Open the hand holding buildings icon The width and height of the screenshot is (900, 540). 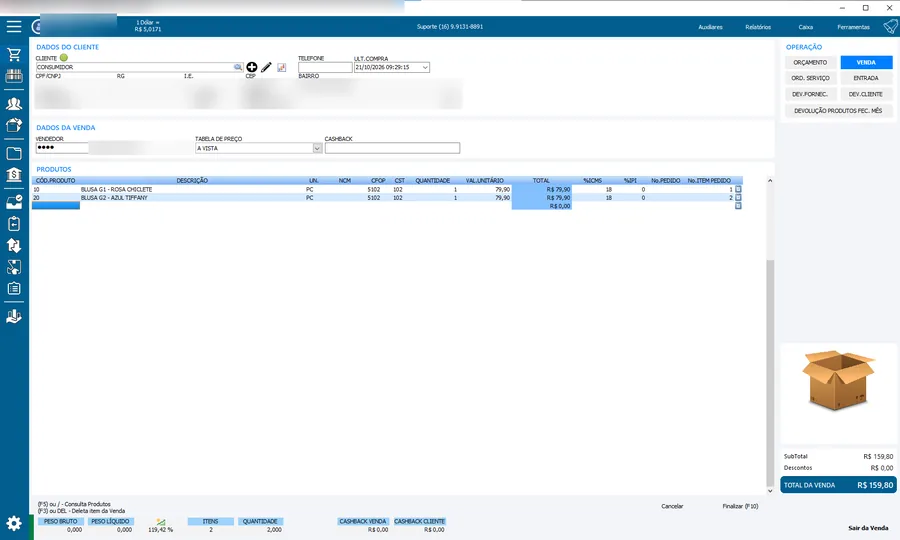click(14, 316)
